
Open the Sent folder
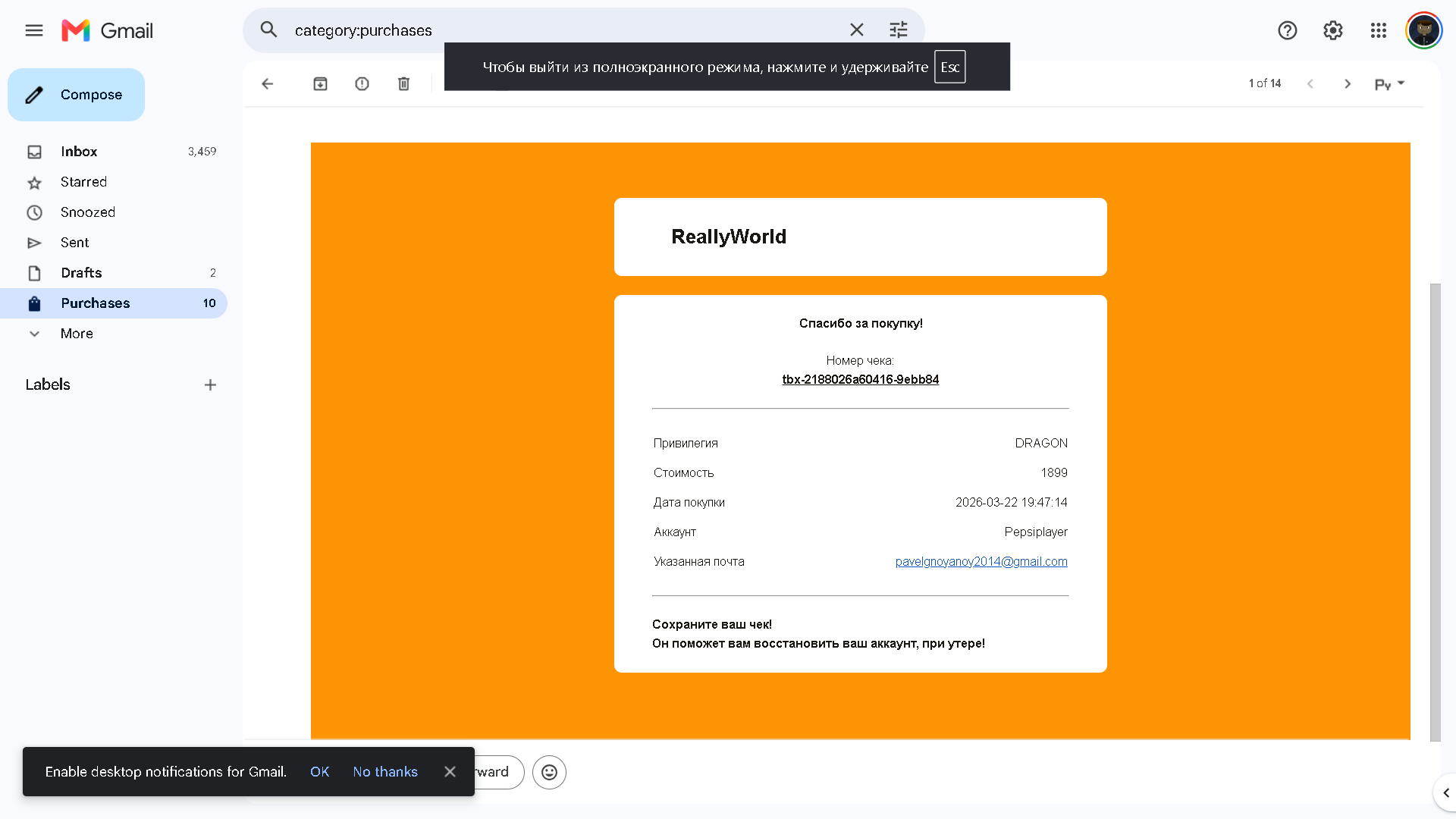[114, 243]
